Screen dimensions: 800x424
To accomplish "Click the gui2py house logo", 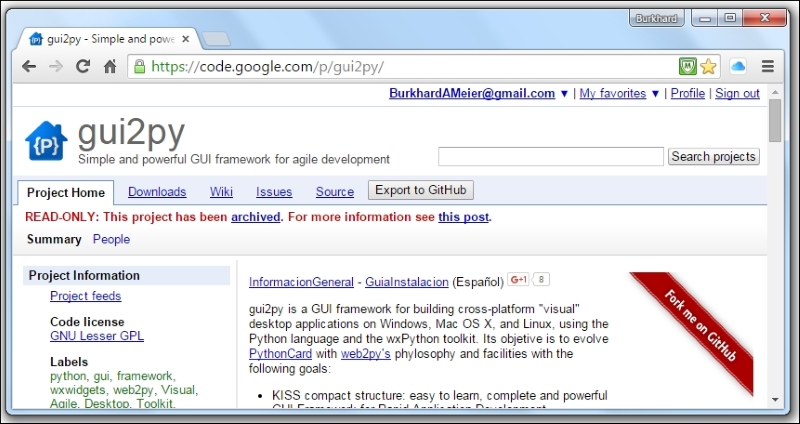I will (x=46, y=141).
